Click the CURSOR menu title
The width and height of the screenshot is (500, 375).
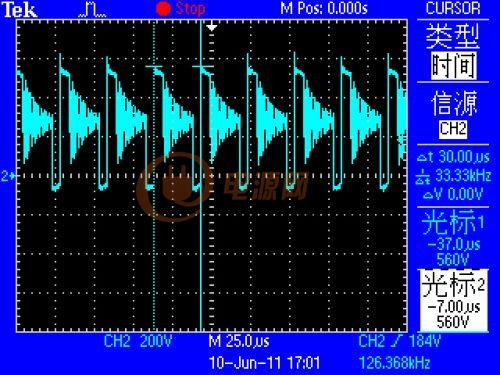(453, 9)
